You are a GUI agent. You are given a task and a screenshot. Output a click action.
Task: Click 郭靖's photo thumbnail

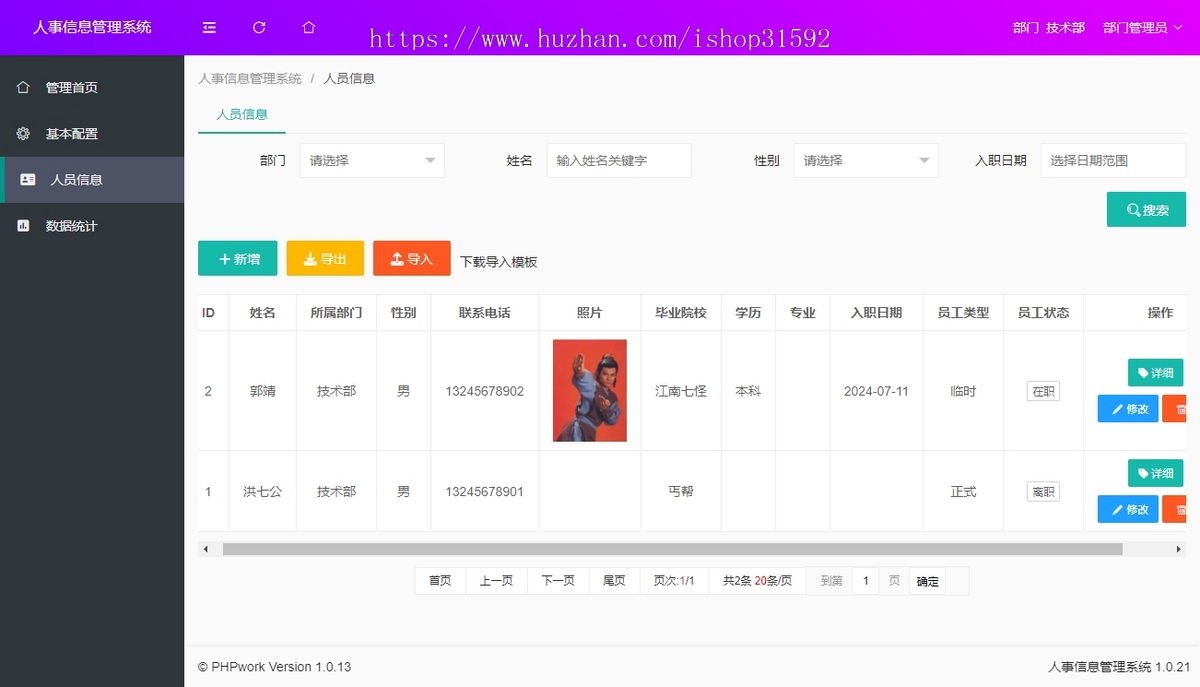point(590,391)
